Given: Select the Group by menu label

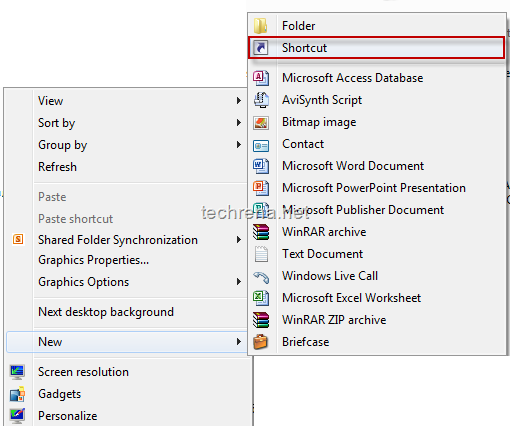Looking at the screenshot, I should click(x=62, y=145).
